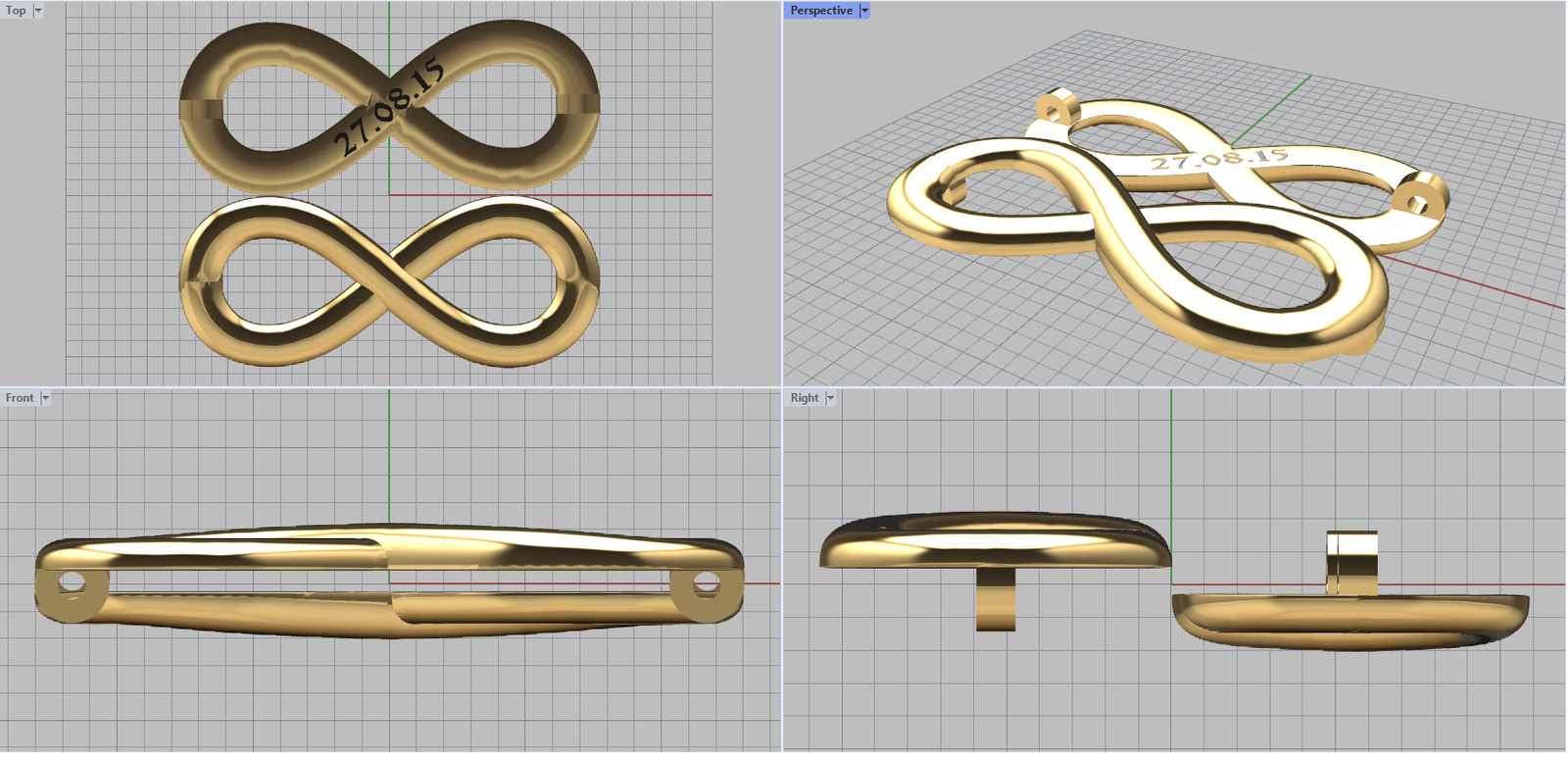Pick the right bail loop in Perspective viewport
1568x757 pixels.
click(x=1420, y=195)
